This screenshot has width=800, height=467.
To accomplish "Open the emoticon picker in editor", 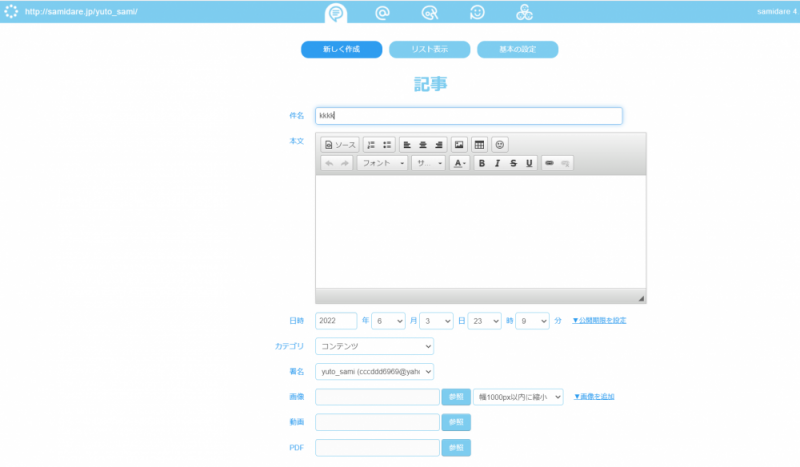I will [500, 145].
